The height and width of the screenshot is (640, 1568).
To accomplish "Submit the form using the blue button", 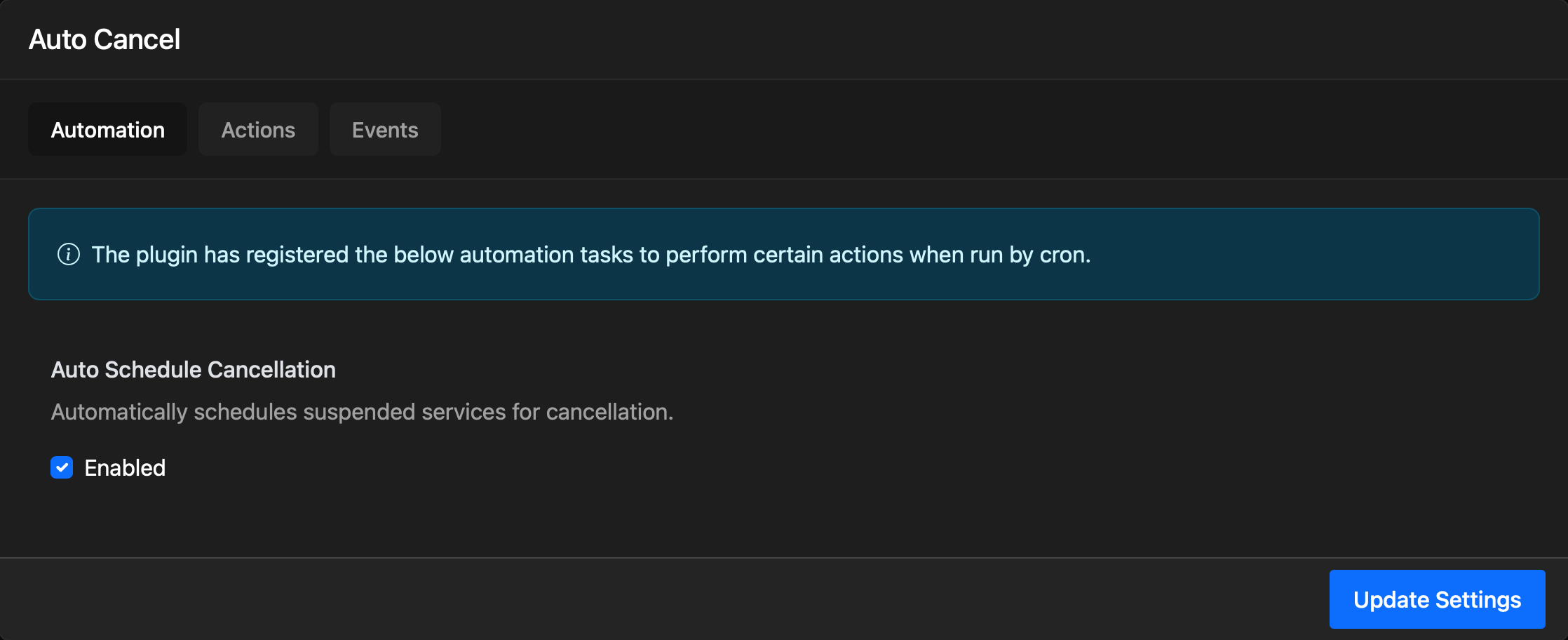I will 1437,599.
